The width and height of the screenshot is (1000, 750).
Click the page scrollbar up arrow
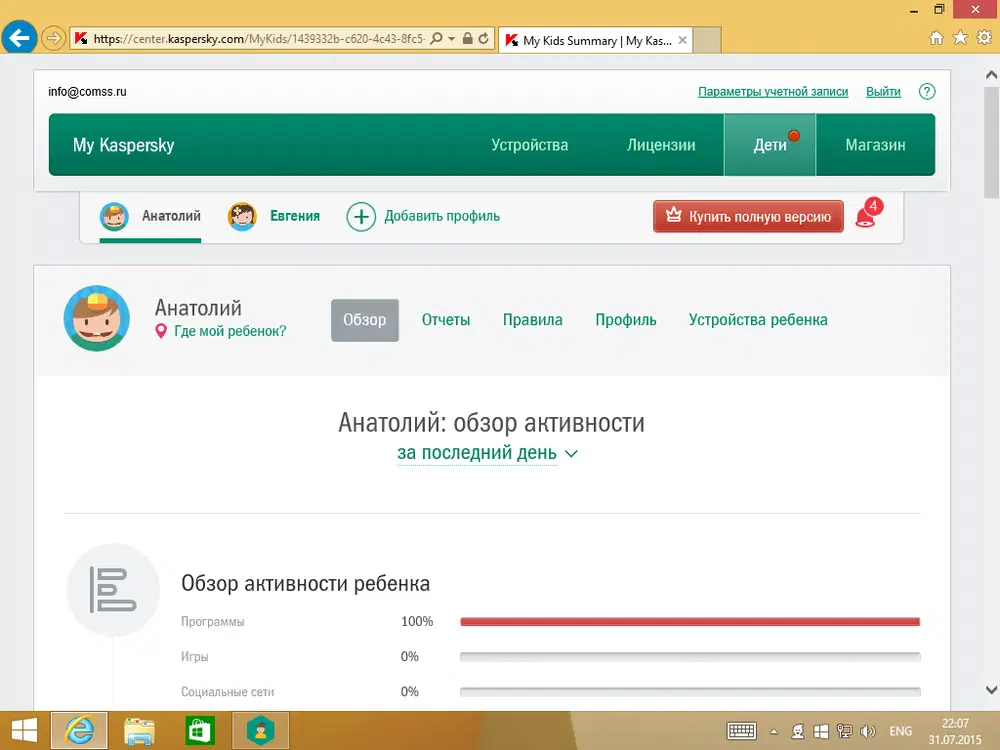[x=991, y=75]
